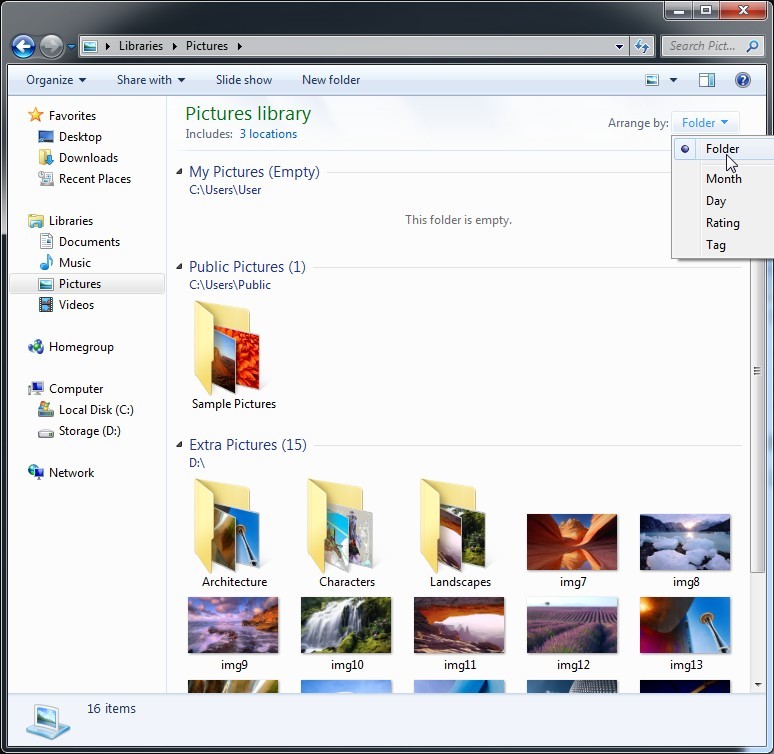
Task: Open the Organize dropdown menu
Action: 56,80
